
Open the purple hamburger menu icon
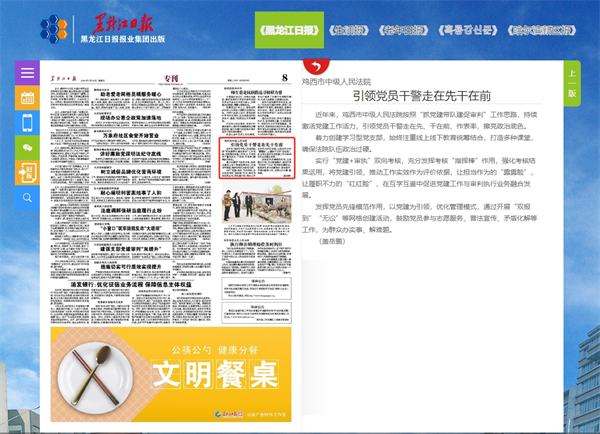27,74
